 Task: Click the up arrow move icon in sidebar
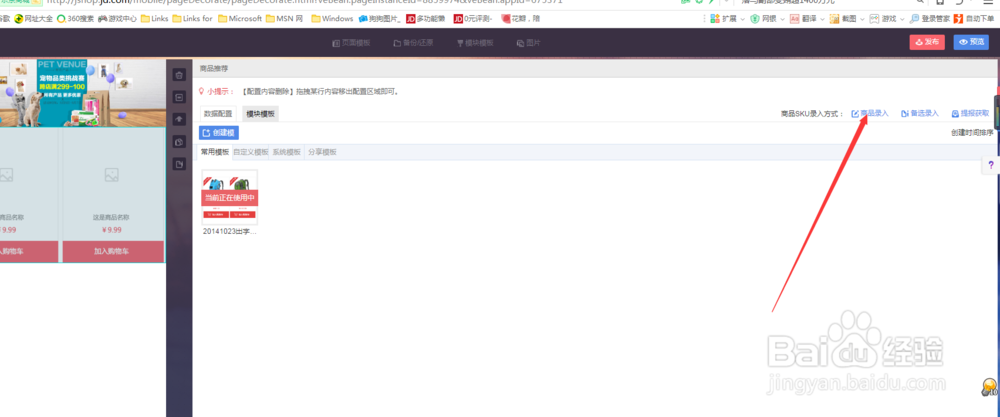point(179,119)
